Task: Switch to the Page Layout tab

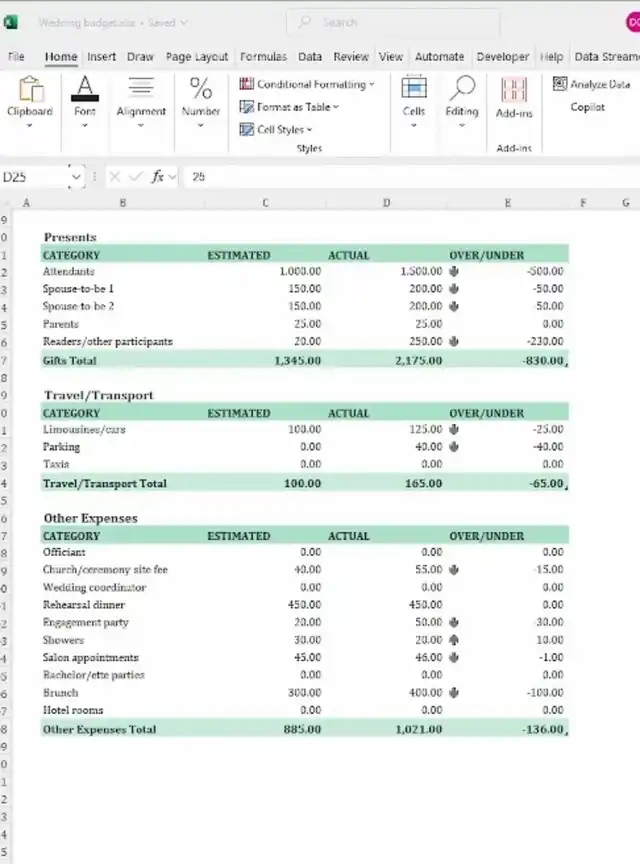Action: [x=197, y=57]
